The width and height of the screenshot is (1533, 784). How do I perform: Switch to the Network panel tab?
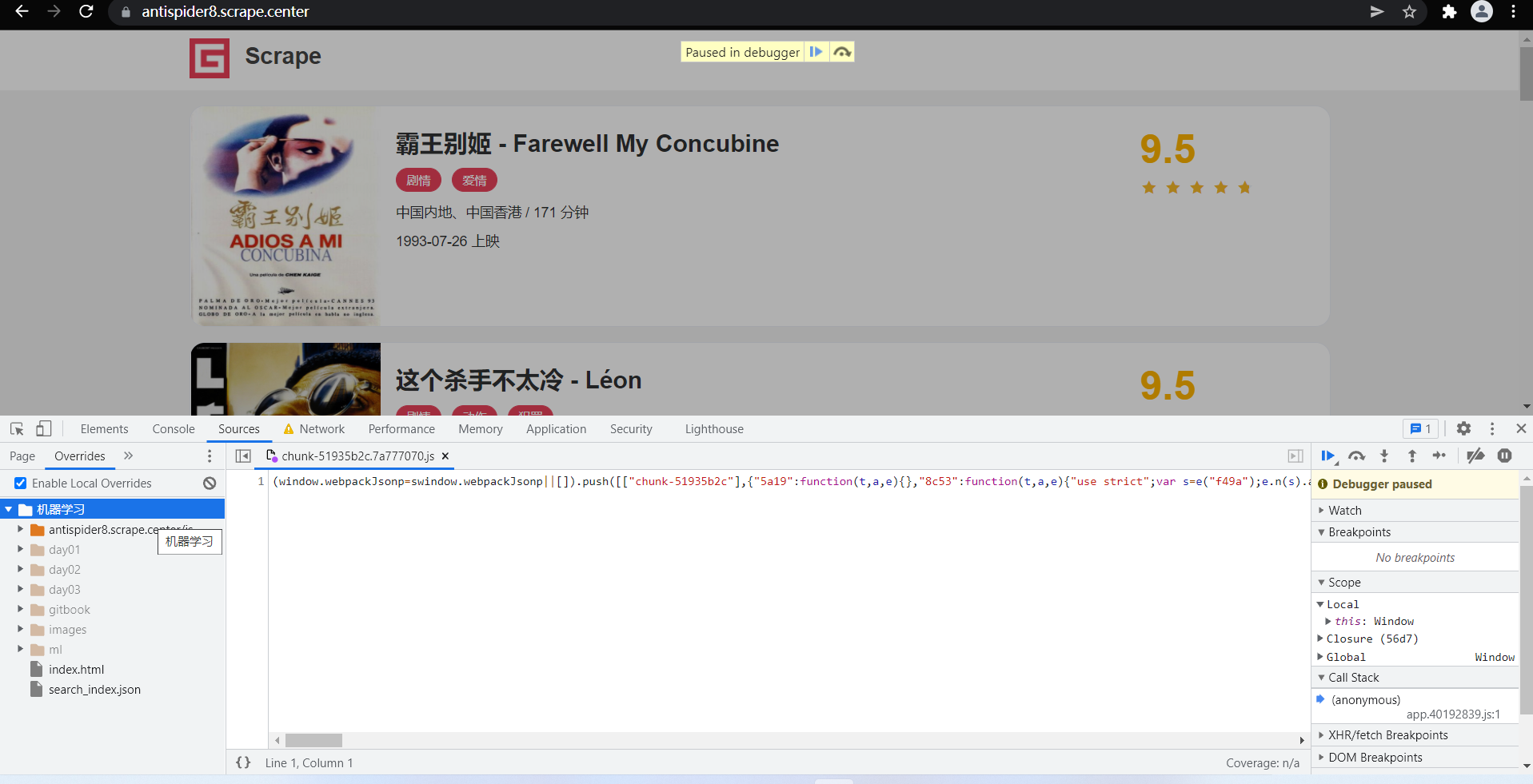tap(321, 429)
